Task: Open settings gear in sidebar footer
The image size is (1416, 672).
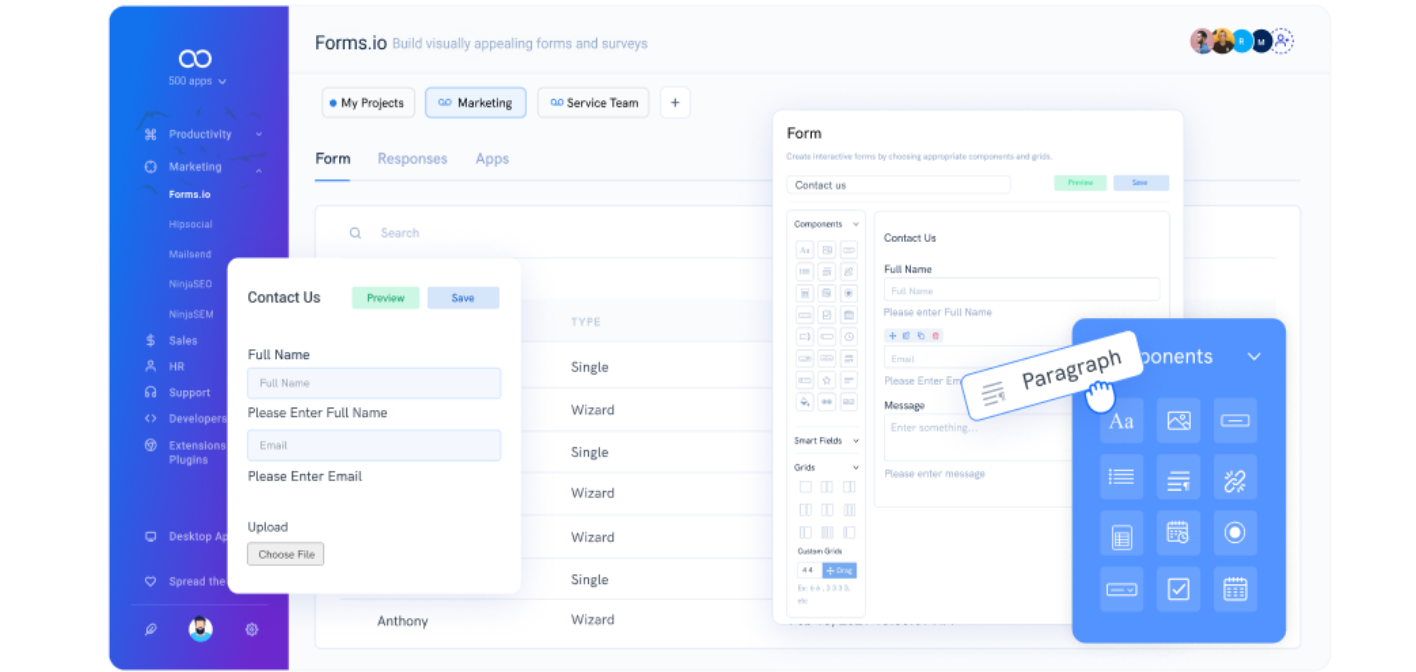Action: (x=252, y=629)
